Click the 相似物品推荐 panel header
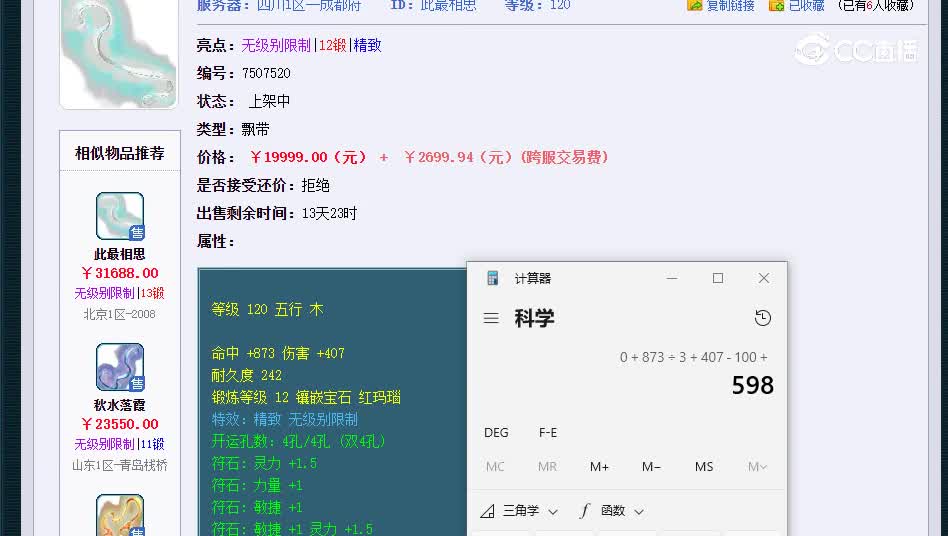Image resolution: width=948 pixels, height=536 pixels. [x=120, y=153]
